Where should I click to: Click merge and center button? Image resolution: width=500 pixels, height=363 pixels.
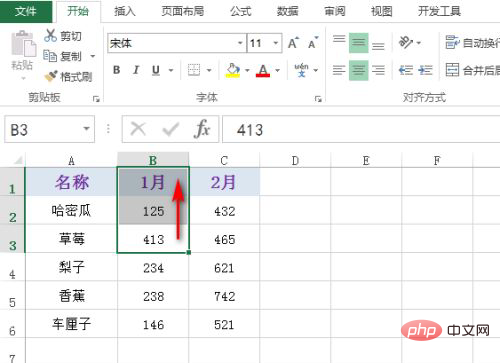472,70
